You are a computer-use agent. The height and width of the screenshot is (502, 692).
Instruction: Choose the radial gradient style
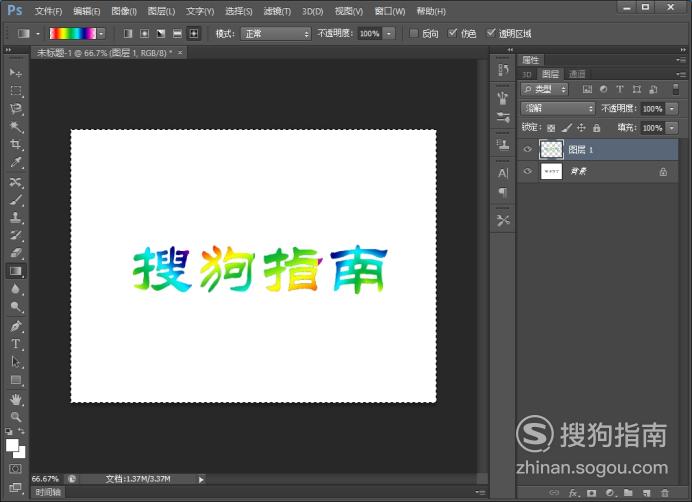coord(144,34)
